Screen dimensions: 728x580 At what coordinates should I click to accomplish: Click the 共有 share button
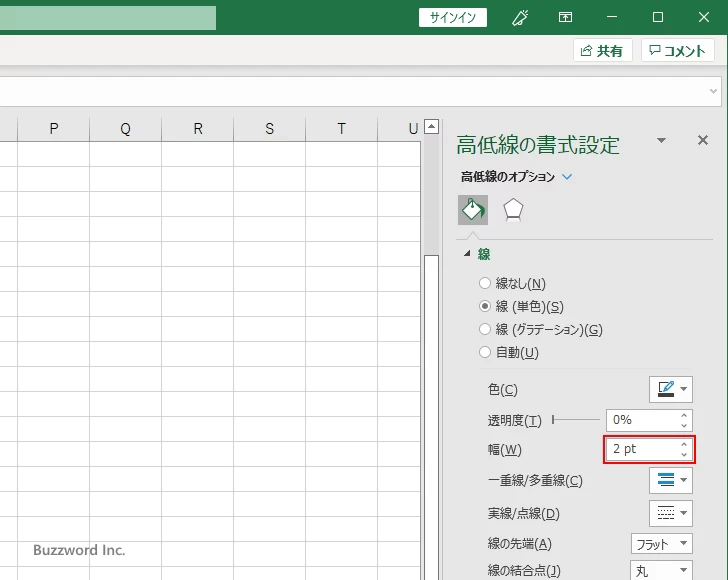click(602, 51)
